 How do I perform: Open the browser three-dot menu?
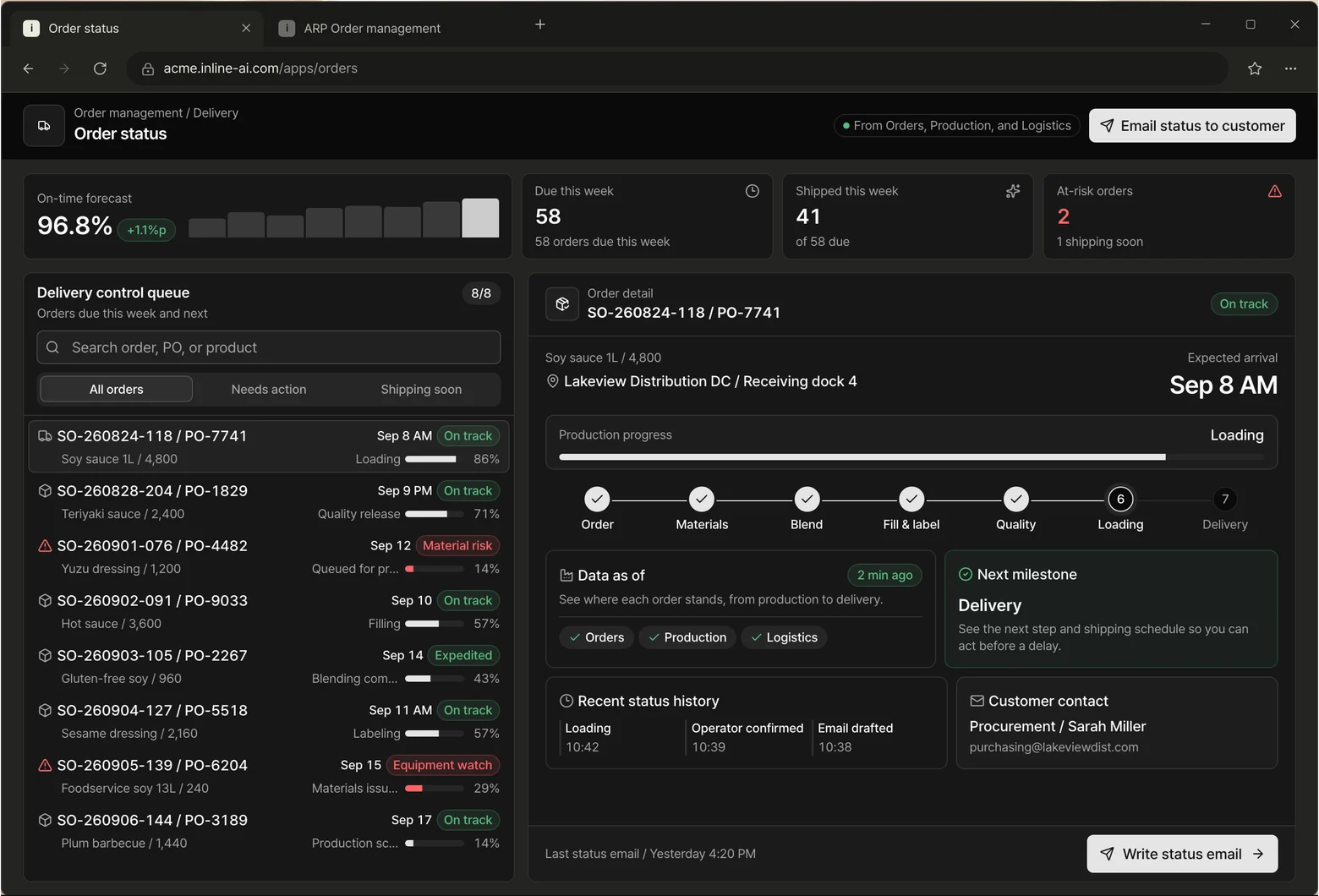pyautogui.click(x=1290, y=68)
